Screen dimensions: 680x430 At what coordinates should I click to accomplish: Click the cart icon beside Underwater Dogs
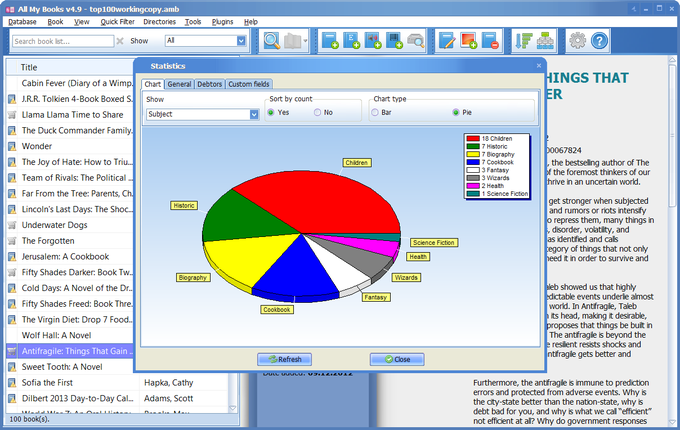(12, 225)
